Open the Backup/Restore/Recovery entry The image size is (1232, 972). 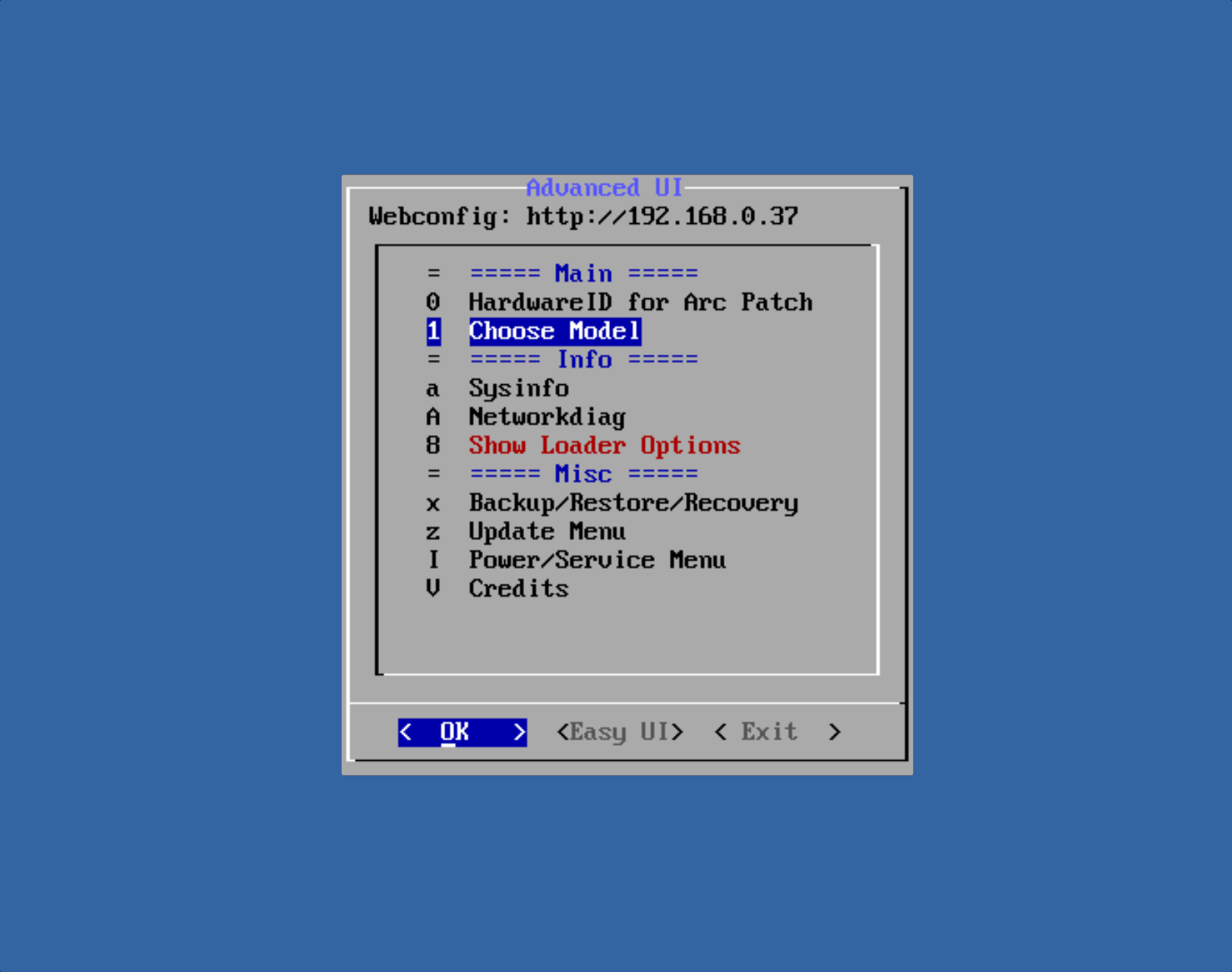(633, 503)
